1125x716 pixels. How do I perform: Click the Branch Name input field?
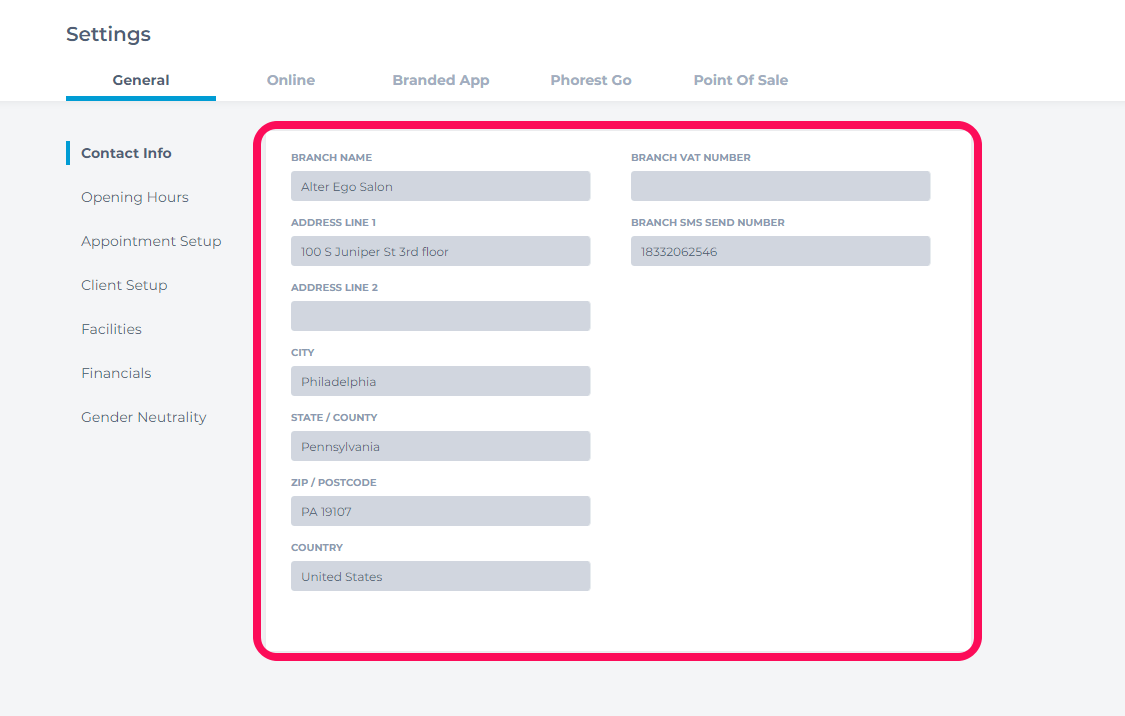point(440,186)
